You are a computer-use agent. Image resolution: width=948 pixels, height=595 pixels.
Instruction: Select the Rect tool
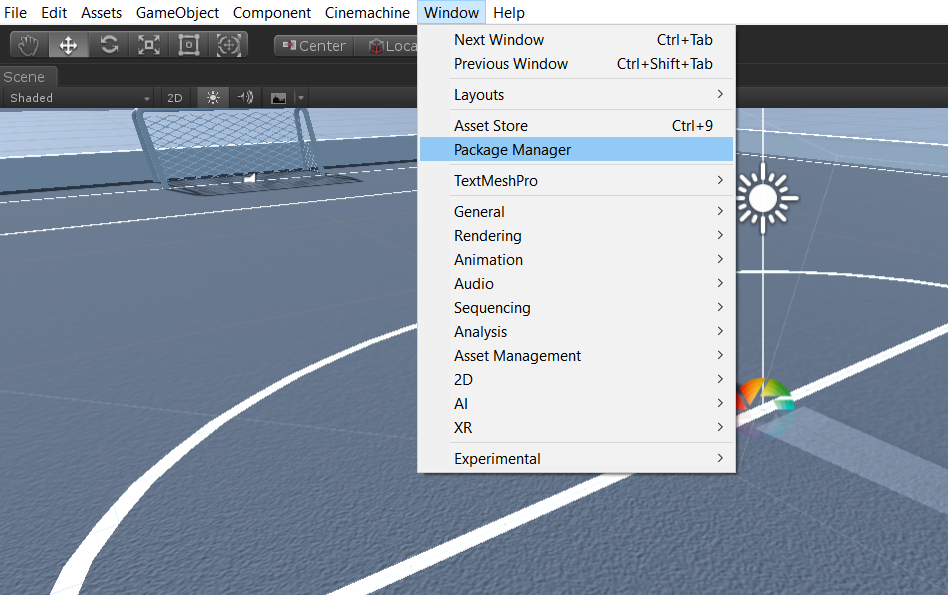click(x=189, y=45)
